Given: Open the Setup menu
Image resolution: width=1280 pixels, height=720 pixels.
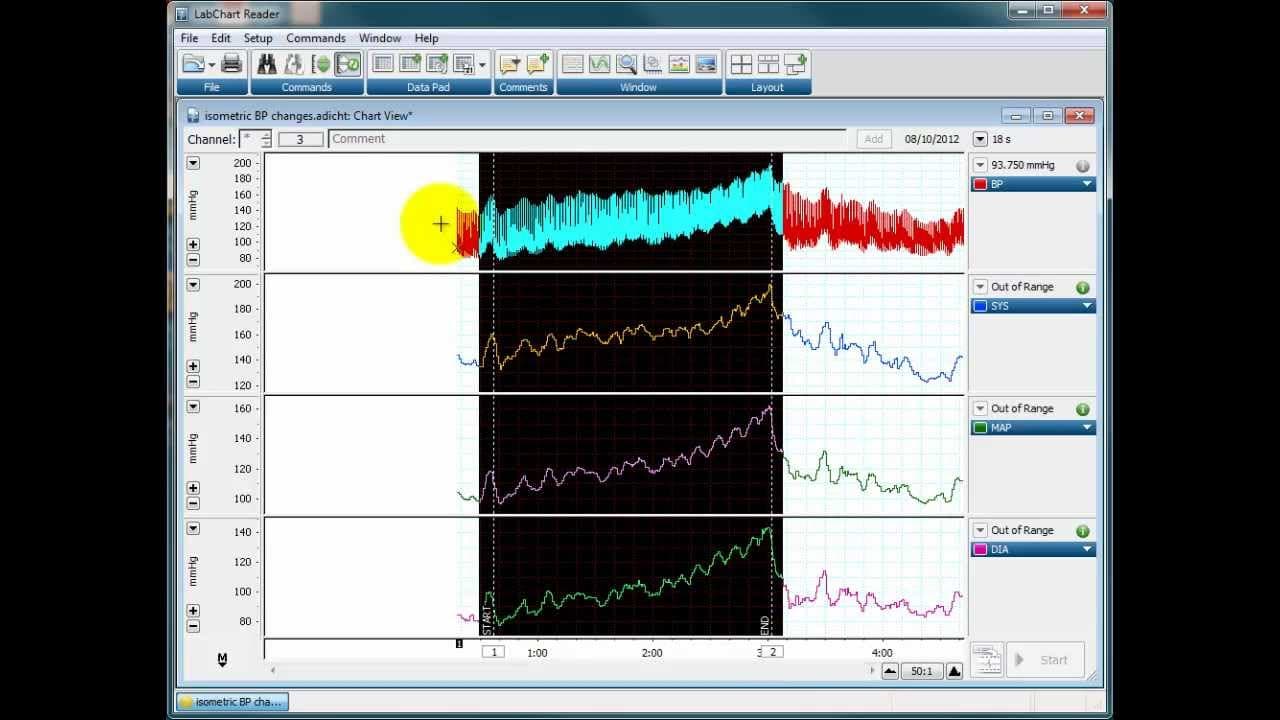Looking at the screenshot, I should click(x=258, y=38).
